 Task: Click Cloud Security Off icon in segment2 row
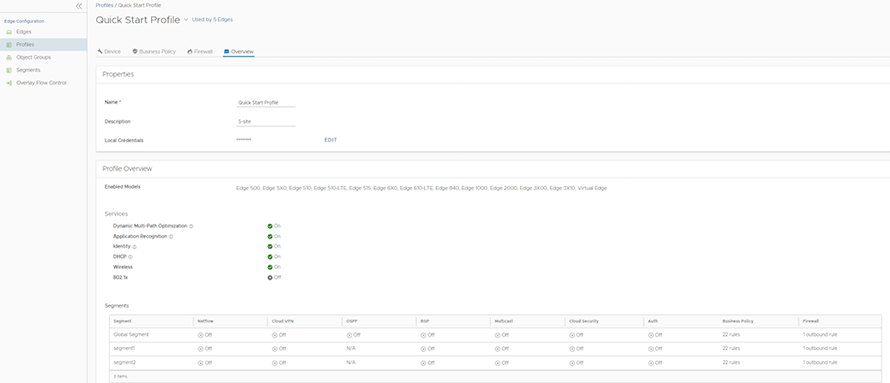click(x=572, y=362)
